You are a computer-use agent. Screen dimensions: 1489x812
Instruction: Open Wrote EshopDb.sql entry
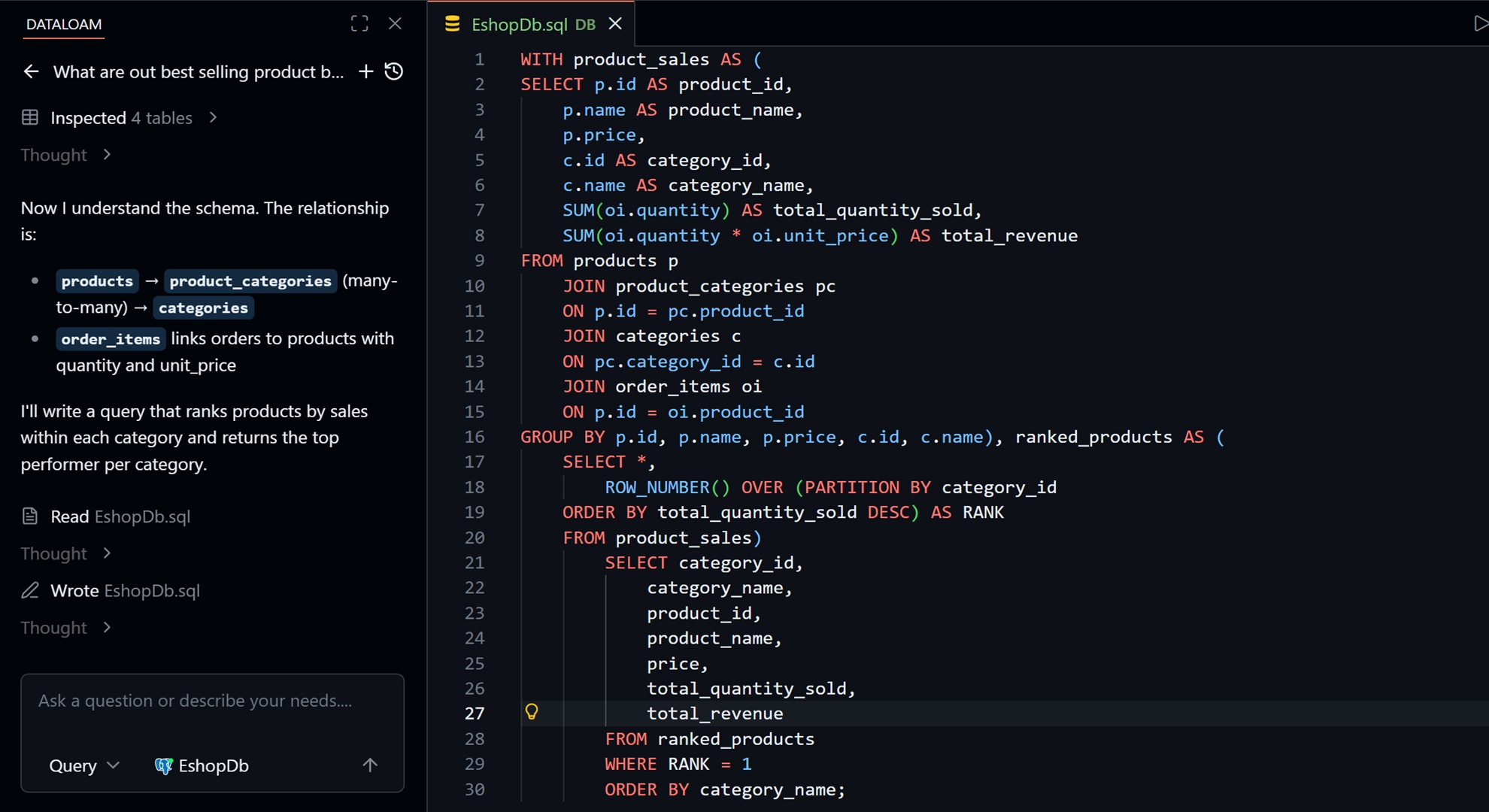(x=125, y=591)
